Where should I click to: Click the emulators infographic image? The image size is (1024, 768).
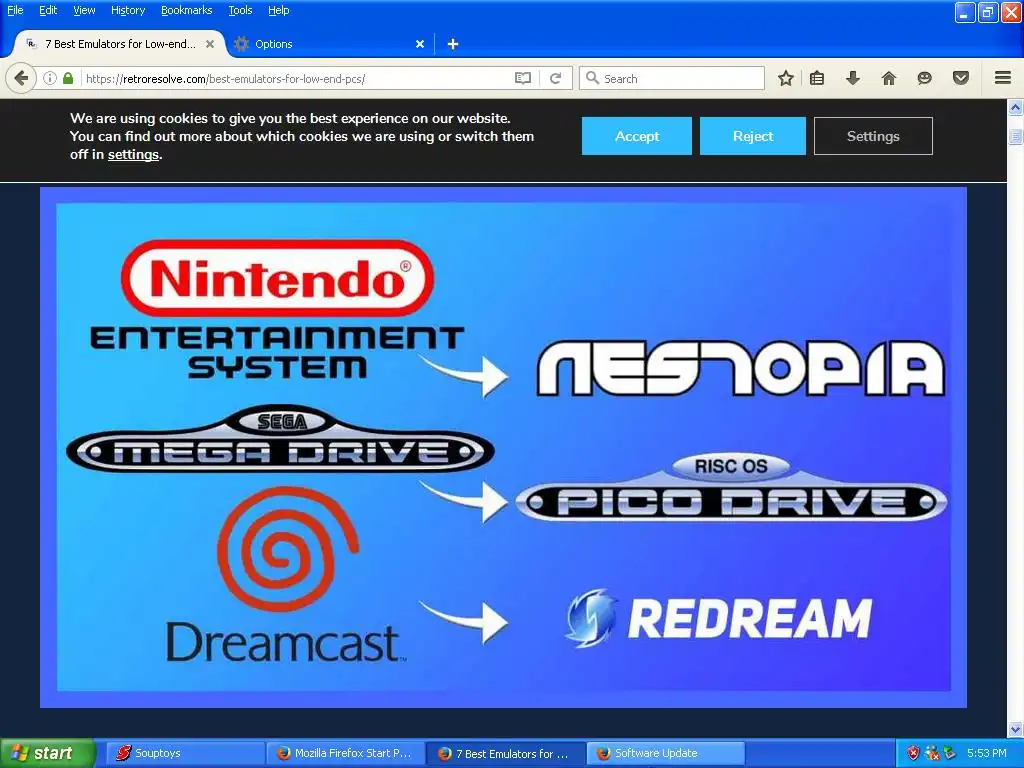pos(503,447)
